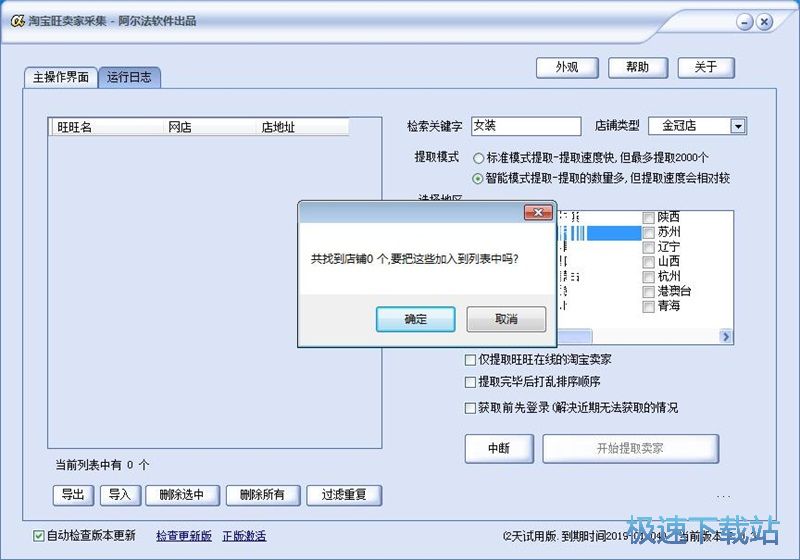The image size is (800, 560).
Task: Click the region list right scroll arrow
Action: click(726, 337)
